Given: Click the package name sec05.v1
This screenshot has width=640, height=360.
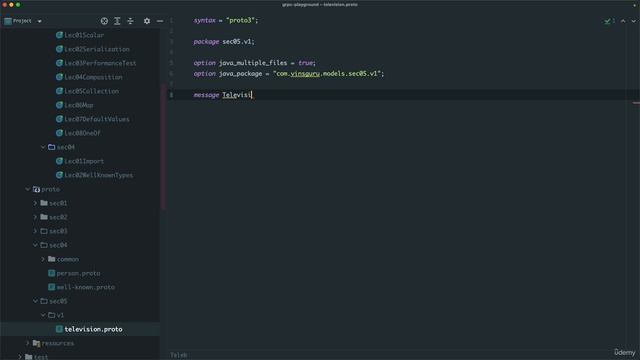Looking at the screenshot, I should pos(237,42).
